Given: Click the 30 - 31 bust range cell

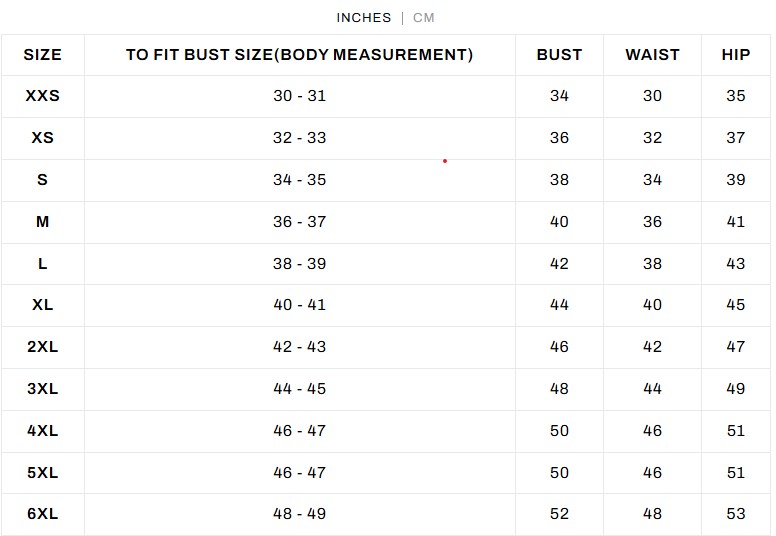Looking at the screenshot, I should (299, 96).
